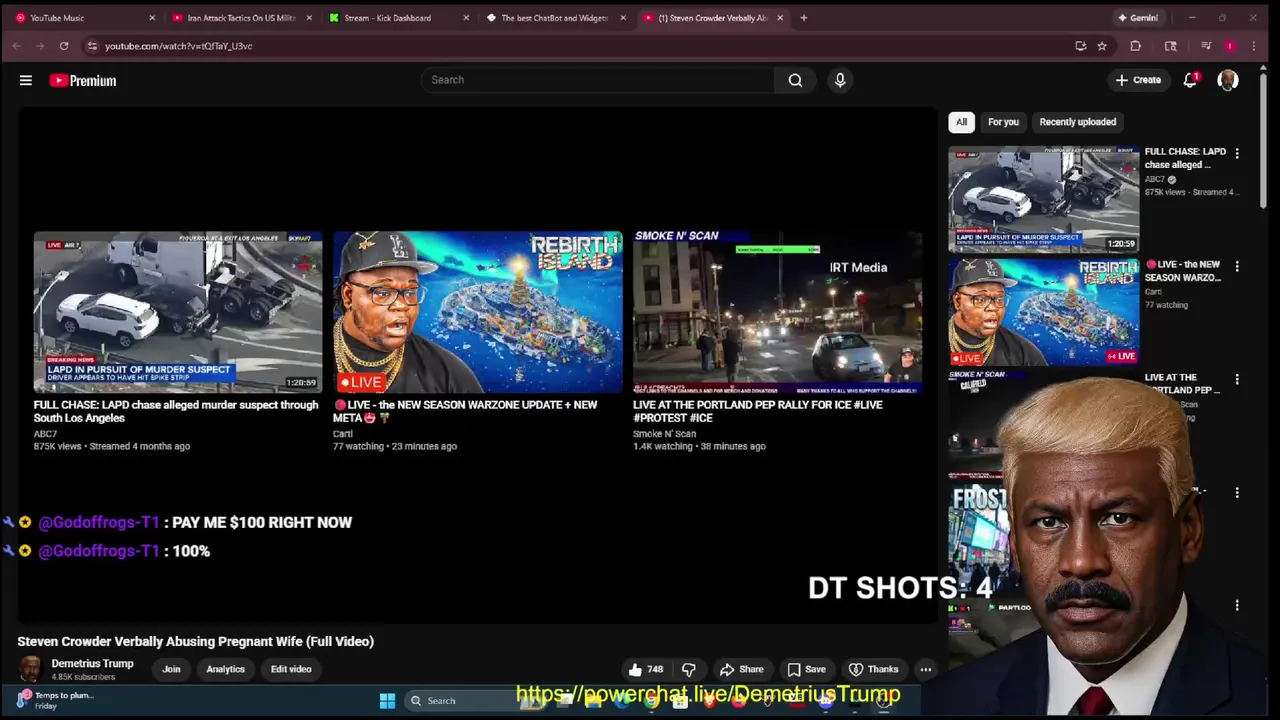
Task: Close the ChatBot and Widgets tab
Action: (x=623, y=18)
